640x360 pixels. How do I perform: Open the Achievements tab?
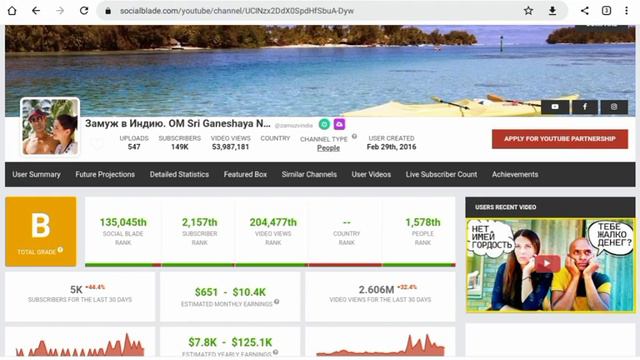pos(515,174)
